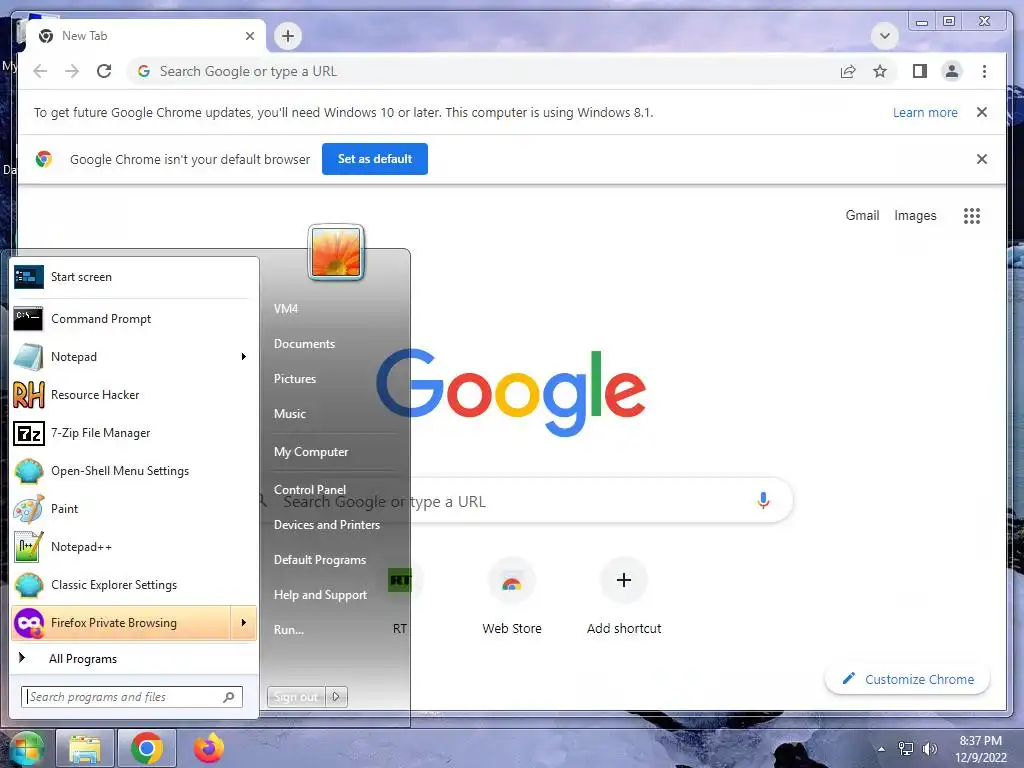
Task: Close the New Tab tab
Action: 249,36
